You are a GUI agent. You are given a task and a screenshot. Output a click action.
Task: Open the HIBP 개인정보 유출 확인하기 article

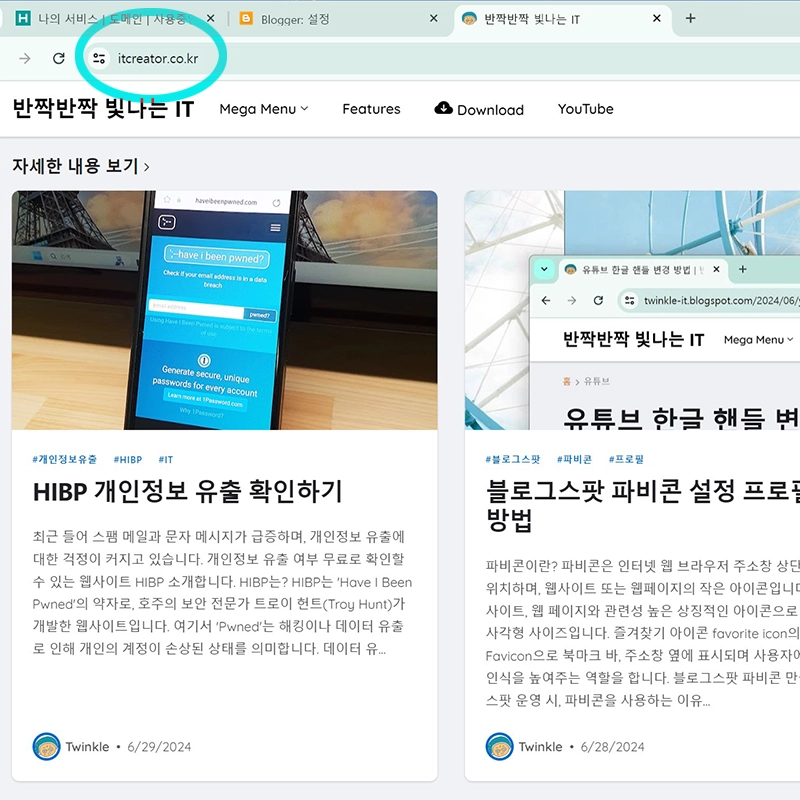[184, 493]
